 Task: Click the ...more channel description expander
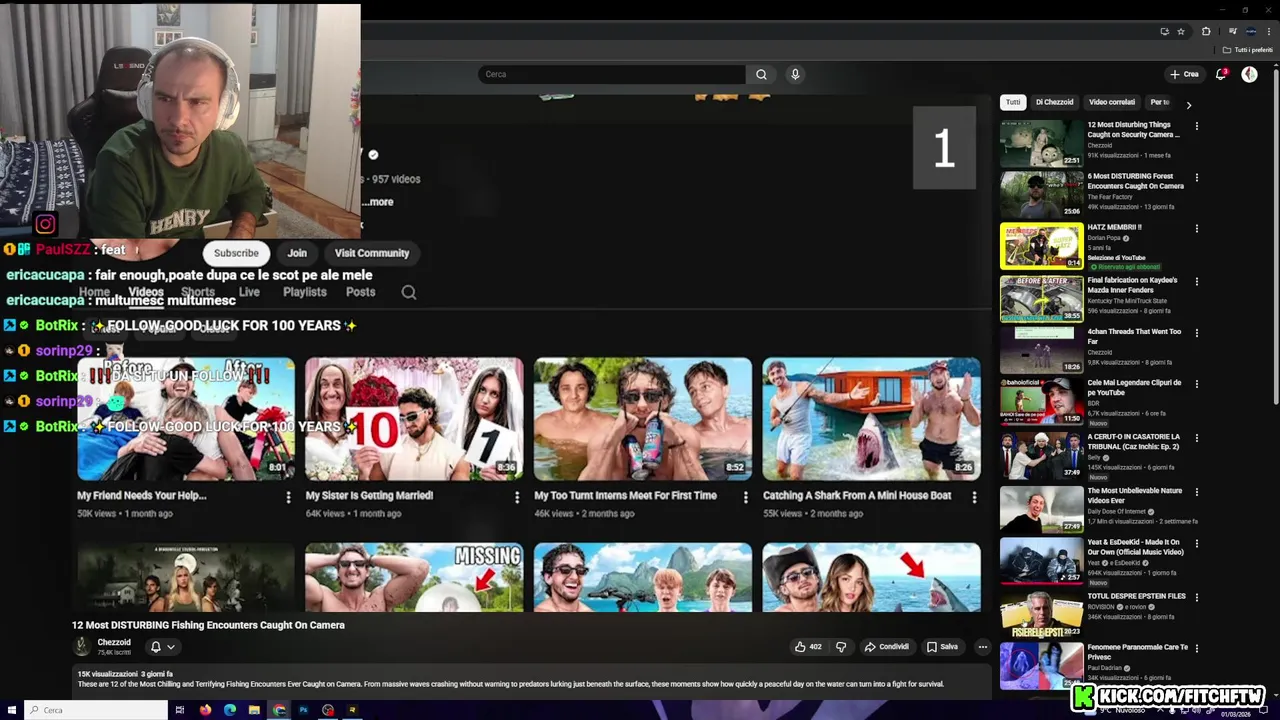(378, 202)
